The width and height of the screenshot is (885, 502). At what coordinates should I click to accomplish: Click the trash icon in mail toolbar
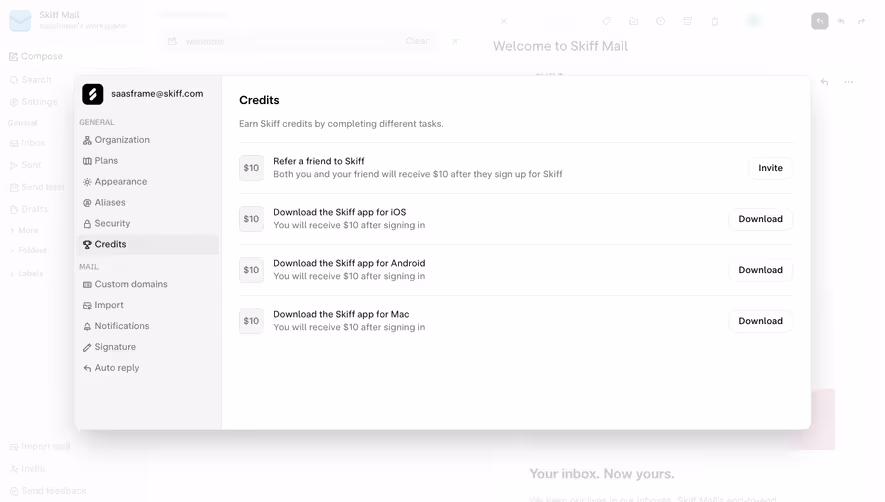pos(715,21)
